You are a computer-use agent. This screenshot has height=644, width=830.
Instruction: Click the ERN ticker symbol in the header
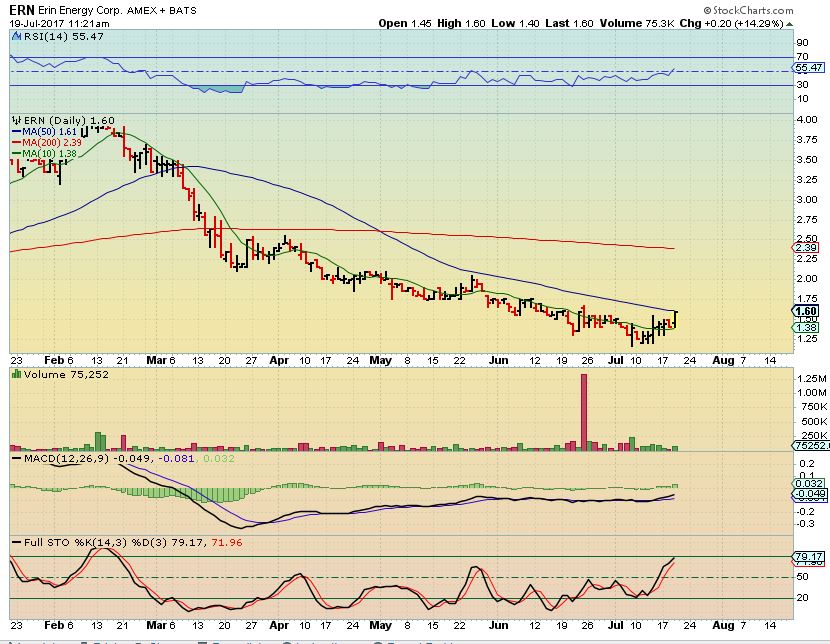(22, 10)
